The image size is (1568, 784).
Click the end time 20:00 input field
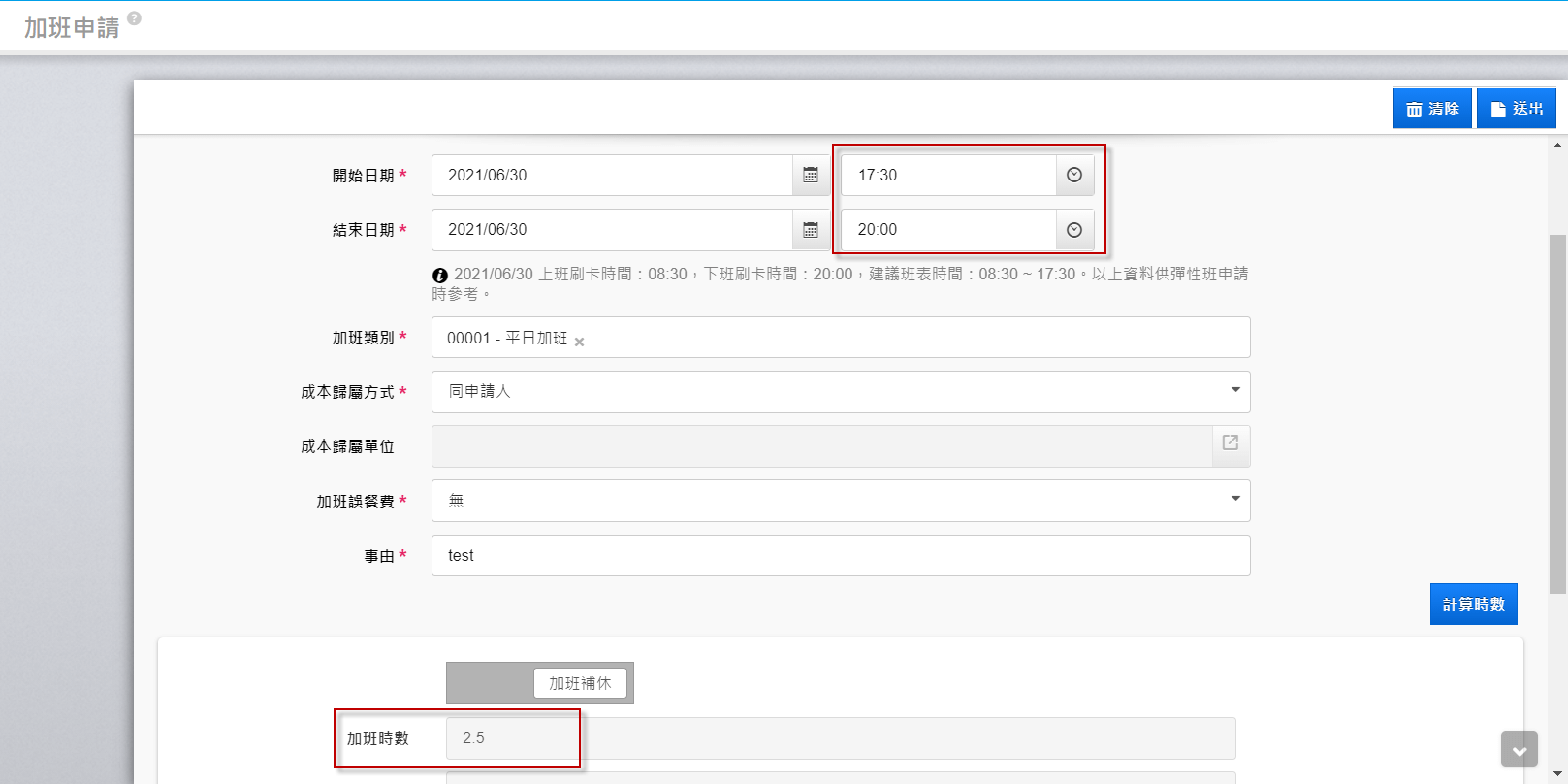tap(947, 230)
